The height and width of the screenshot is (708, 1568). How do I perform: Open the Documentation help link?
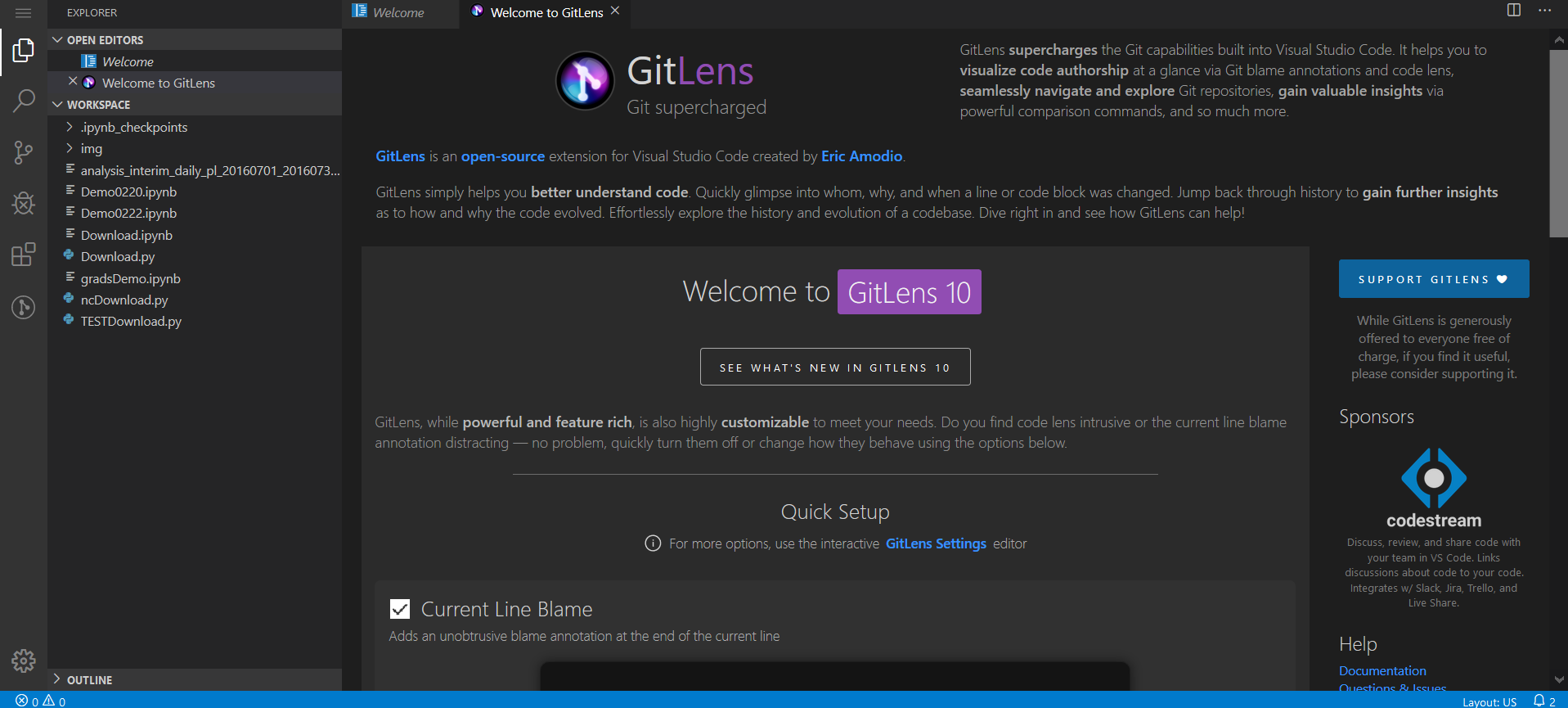[1382, 671]
